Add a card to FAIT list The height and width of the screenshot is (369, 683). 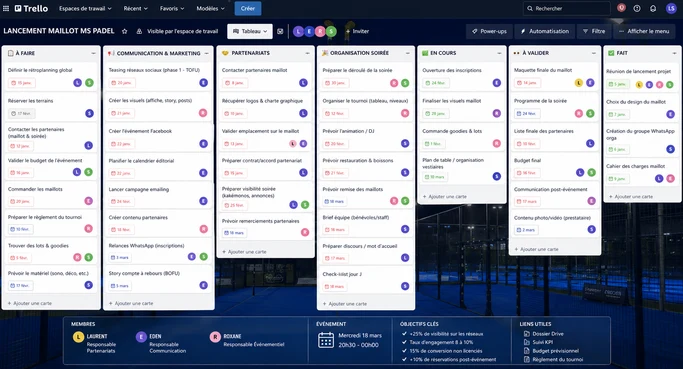coord(631,196)
